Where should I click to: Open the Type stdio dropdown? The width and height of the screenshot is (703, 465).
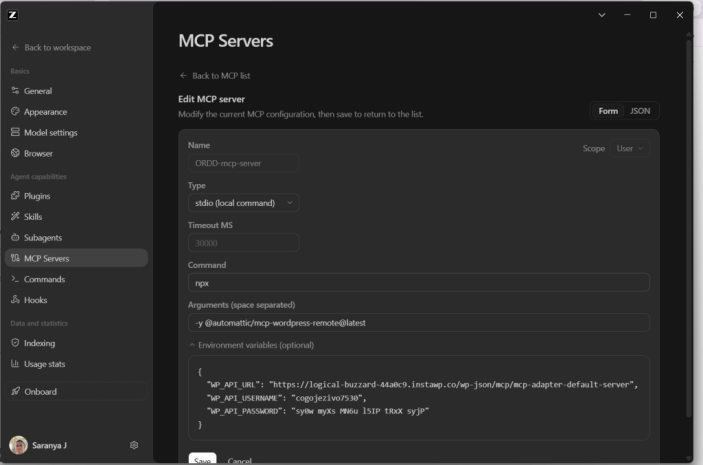(x=243, y=203)
